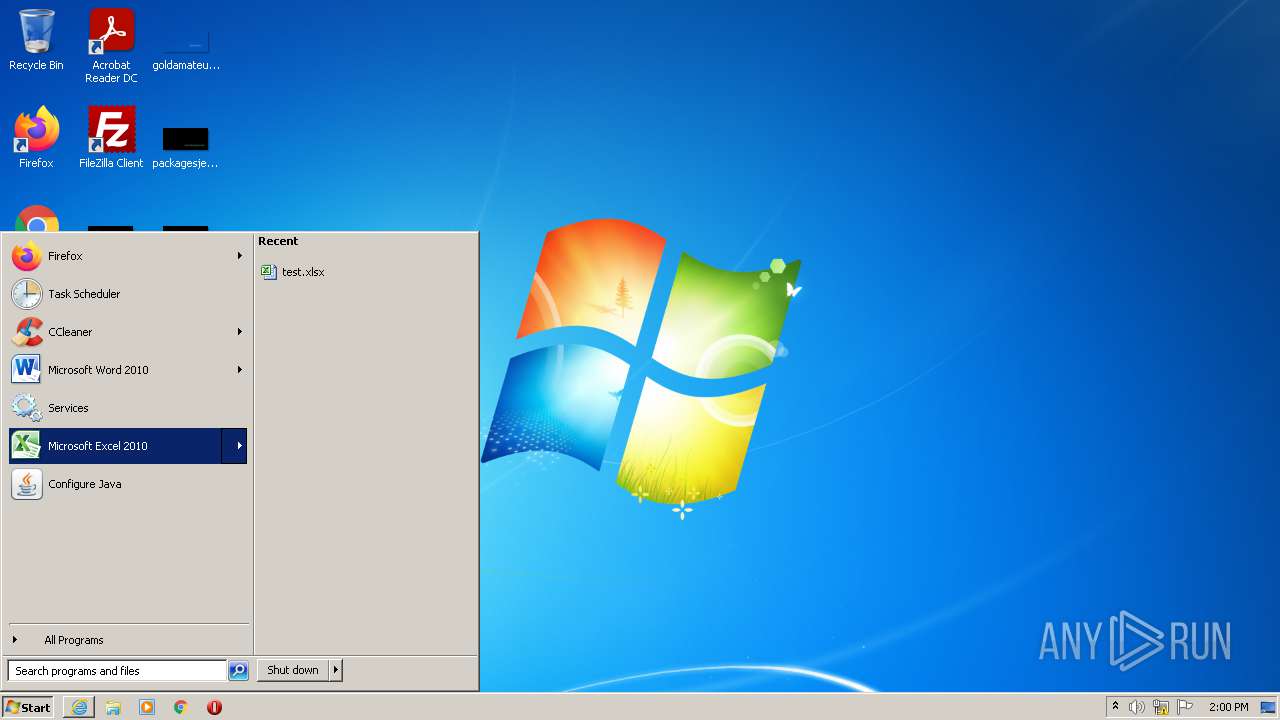
Task: Select the goldamateu... desktop file
Action: click(x=186, y=48)
